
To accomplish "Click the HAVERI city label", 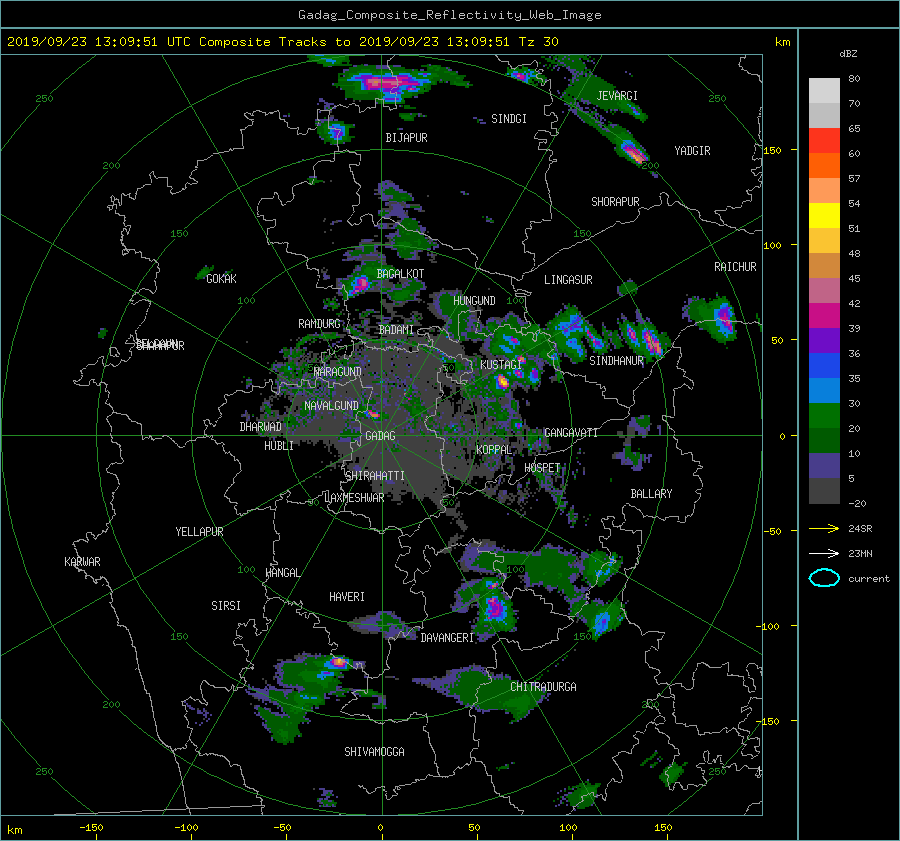I will point(347,597).
